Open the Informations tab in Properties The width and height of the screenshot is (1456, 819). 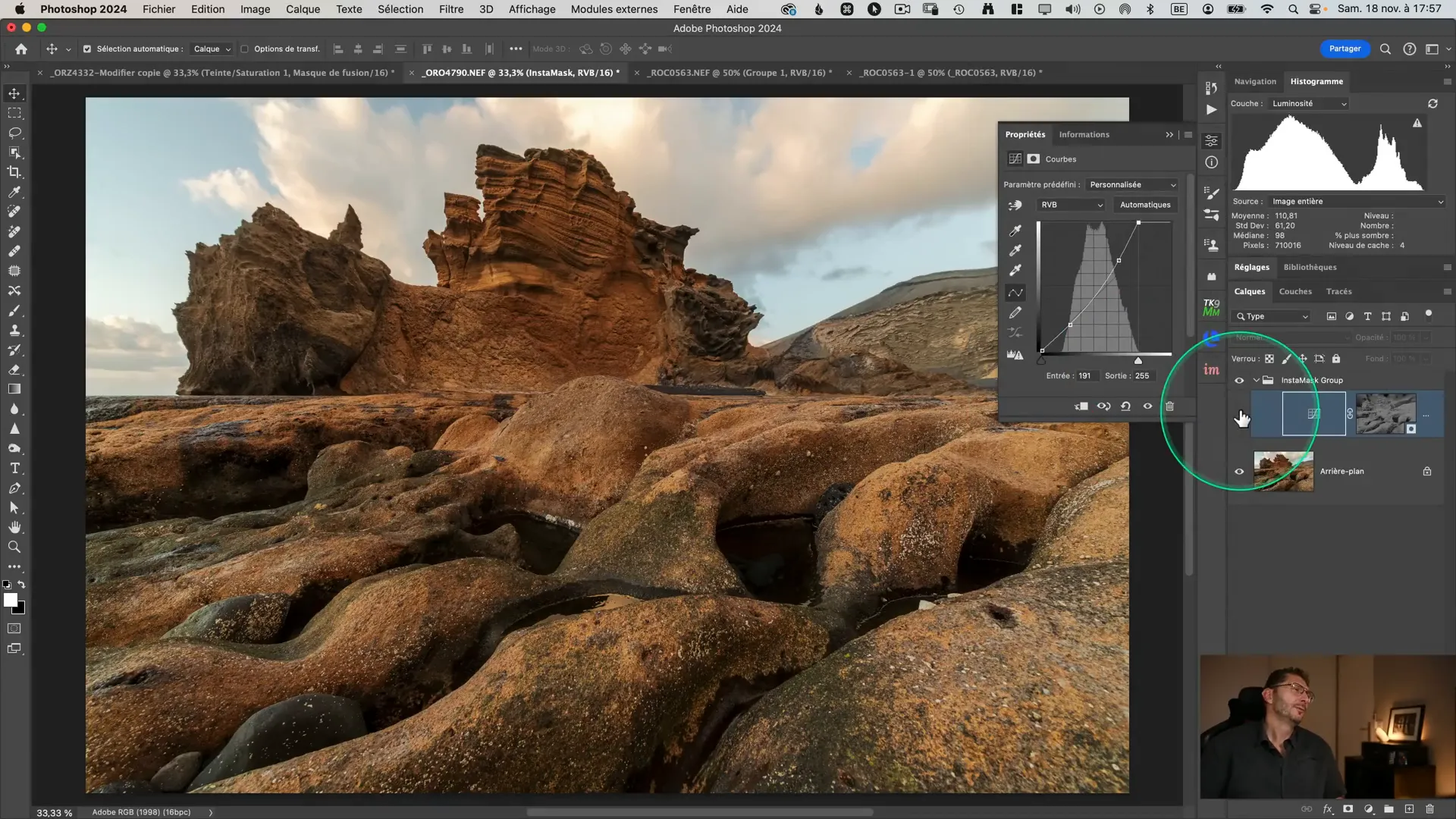point(1084,135)
